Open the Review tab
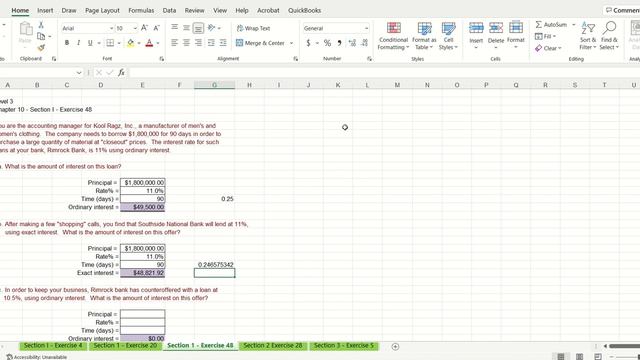640x360 pixels. 194,10
